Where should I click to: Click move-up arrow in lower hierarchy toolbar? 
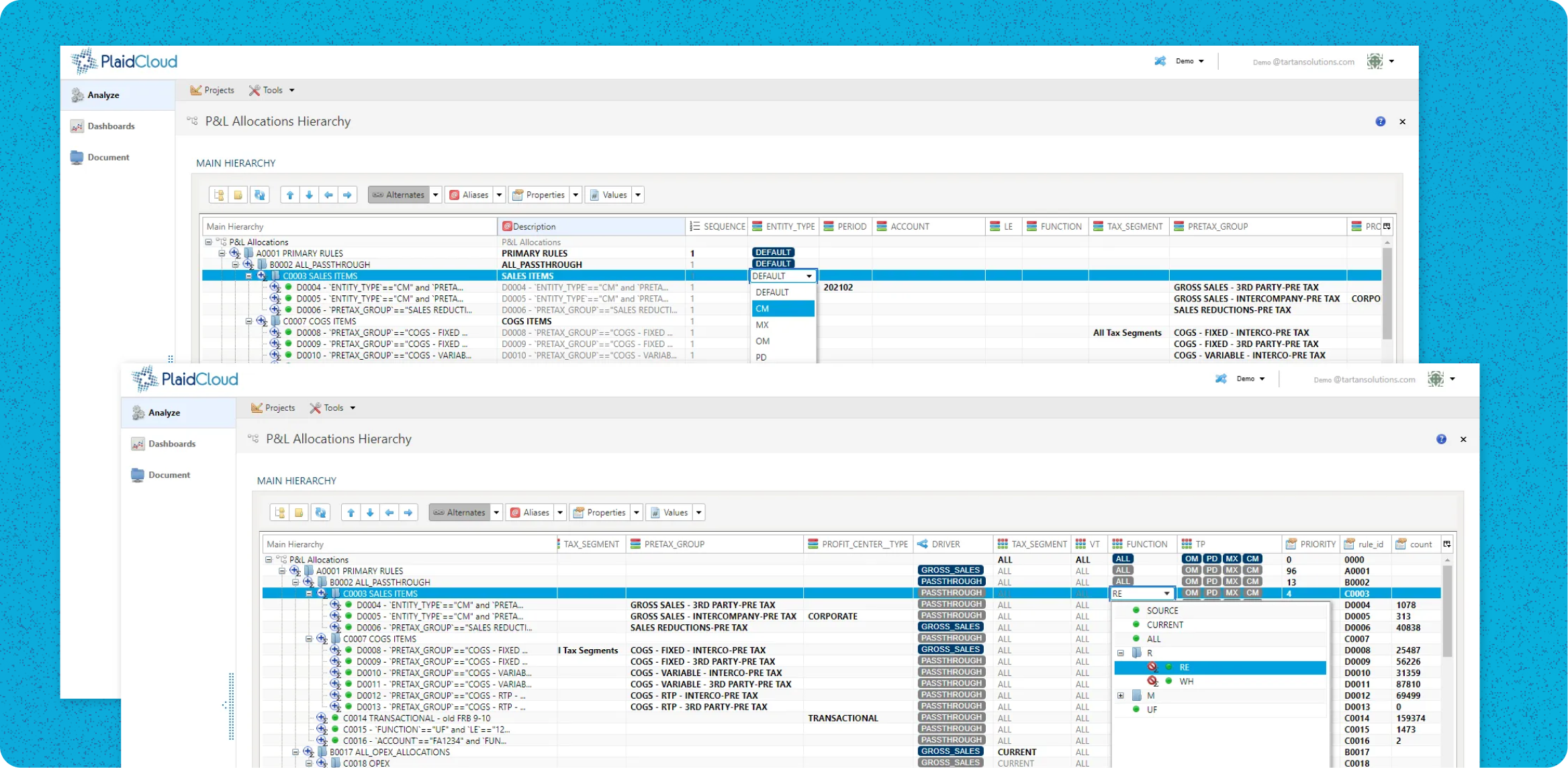[x=351, y=512]
